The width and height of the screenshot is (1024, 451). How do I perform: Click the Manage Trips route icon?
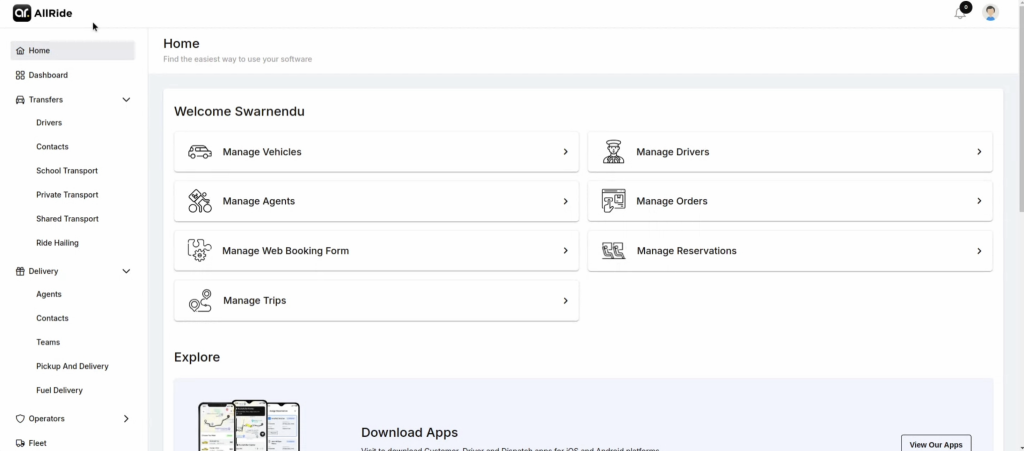pyautogui.click(x=200, y=300)
